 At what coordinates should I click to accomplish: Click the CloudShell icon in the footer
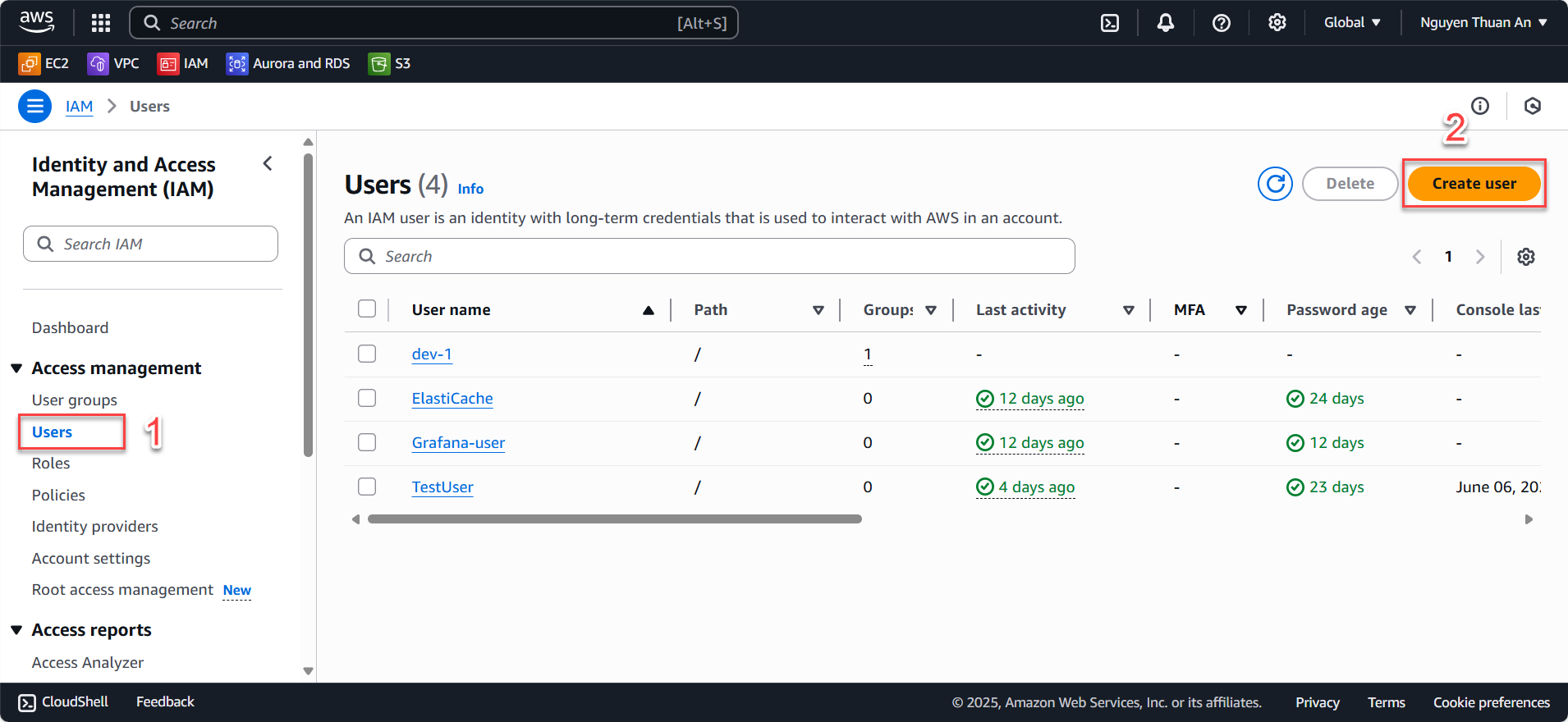point(27,702)
